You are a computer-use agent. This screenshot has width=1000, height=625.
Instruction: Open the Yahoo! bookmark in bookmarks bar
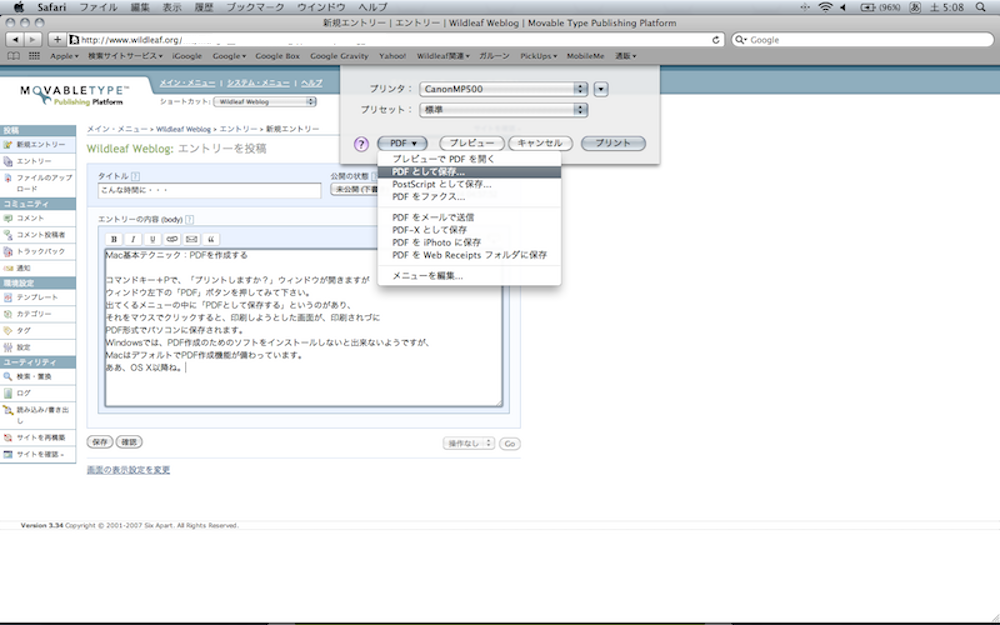pos(392,56)
